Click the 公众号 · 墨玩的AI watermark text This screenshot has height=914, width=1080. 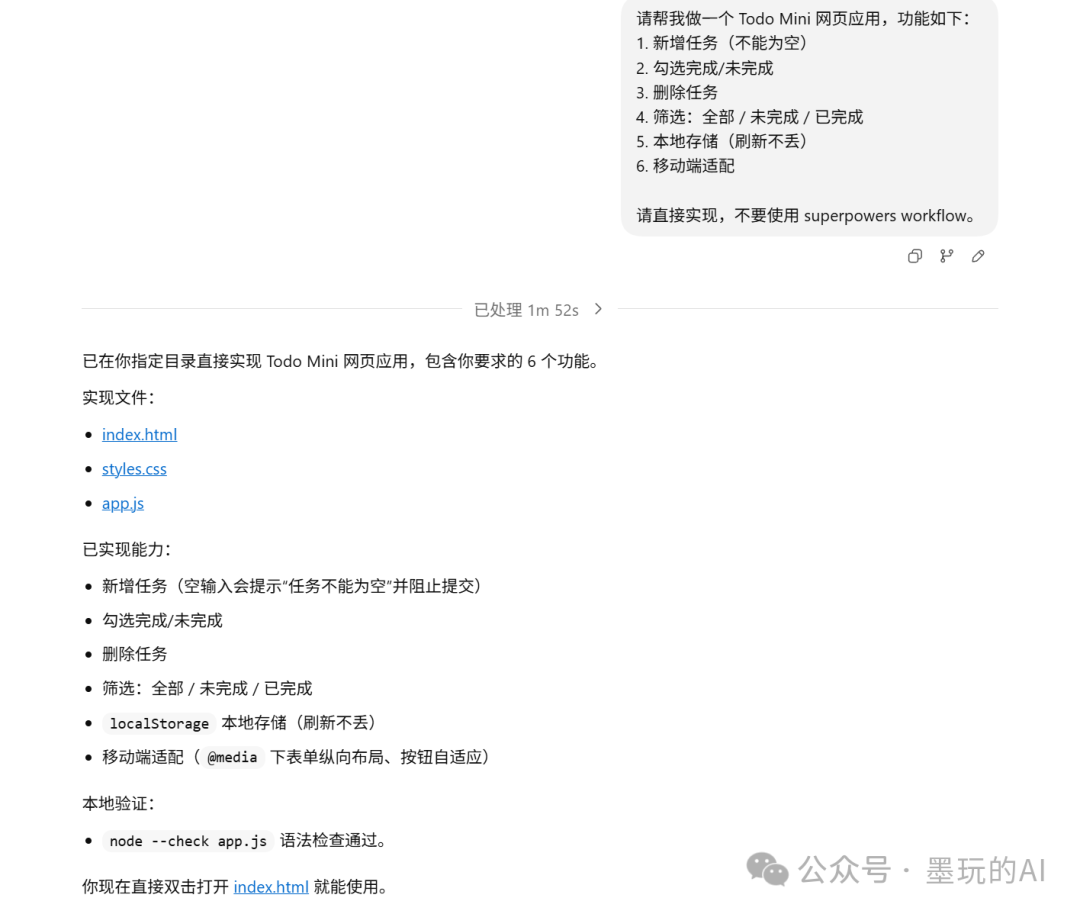point(920,870)
